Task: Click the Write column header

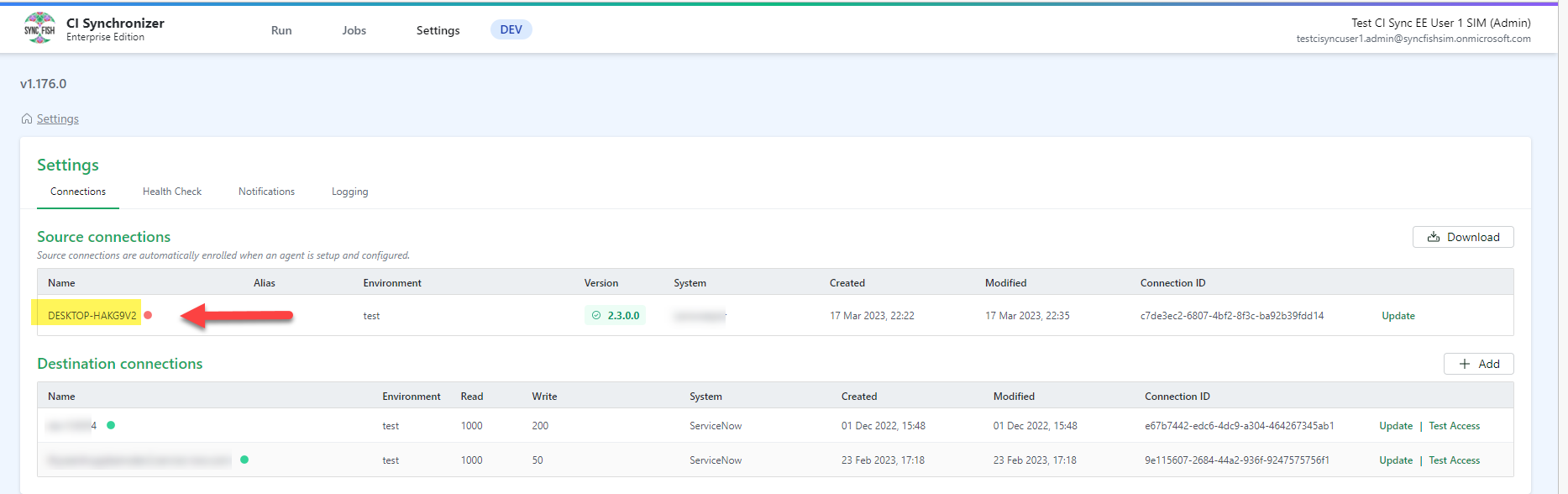Action: (x=544, y=397)
